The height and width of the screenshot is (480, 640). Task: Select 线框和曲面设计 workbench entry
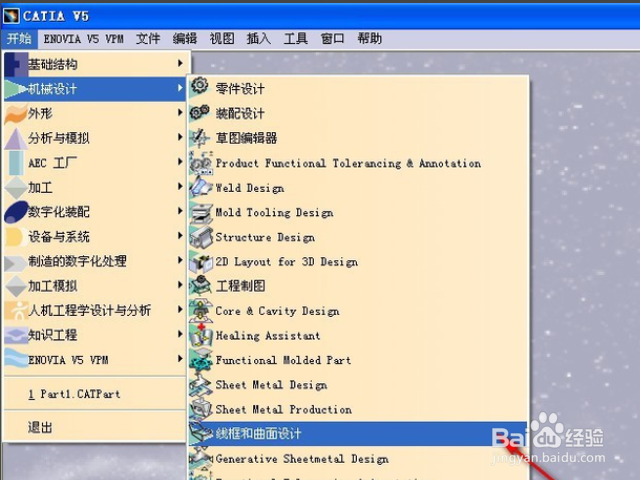click(x=358, y=433)
